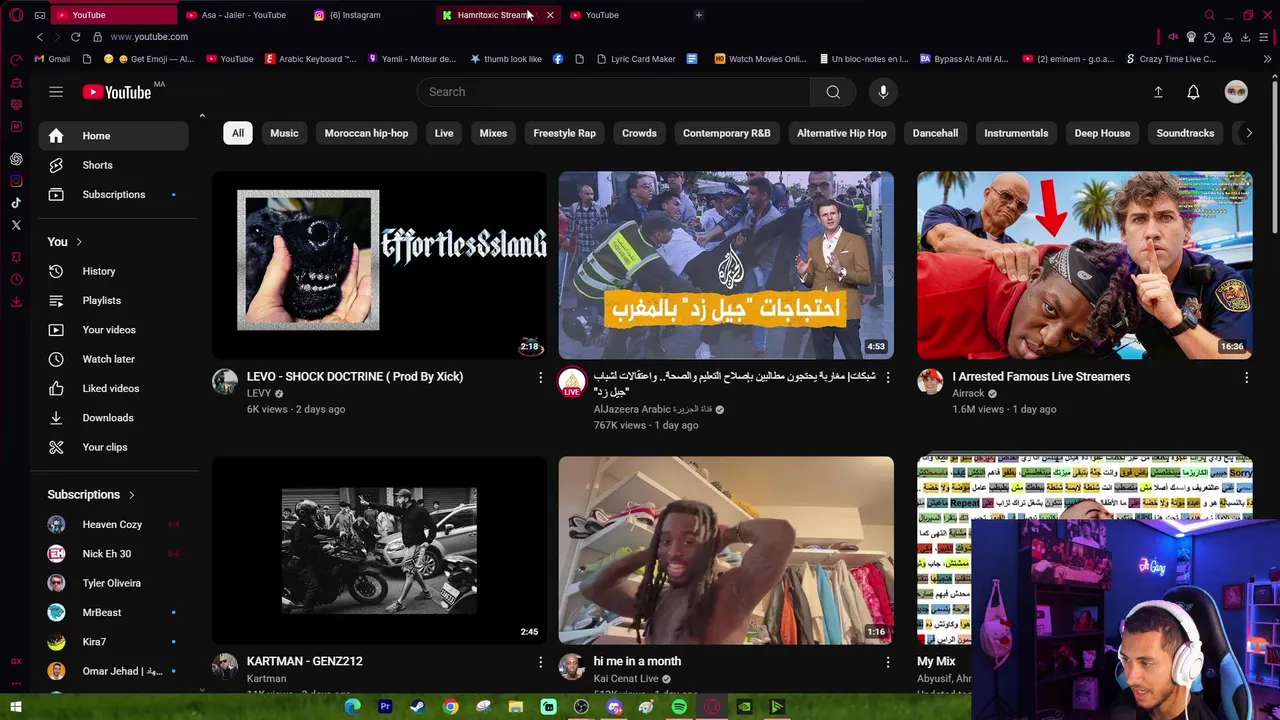
Task: Go back with browser back arrow
Action: (40, 37)
